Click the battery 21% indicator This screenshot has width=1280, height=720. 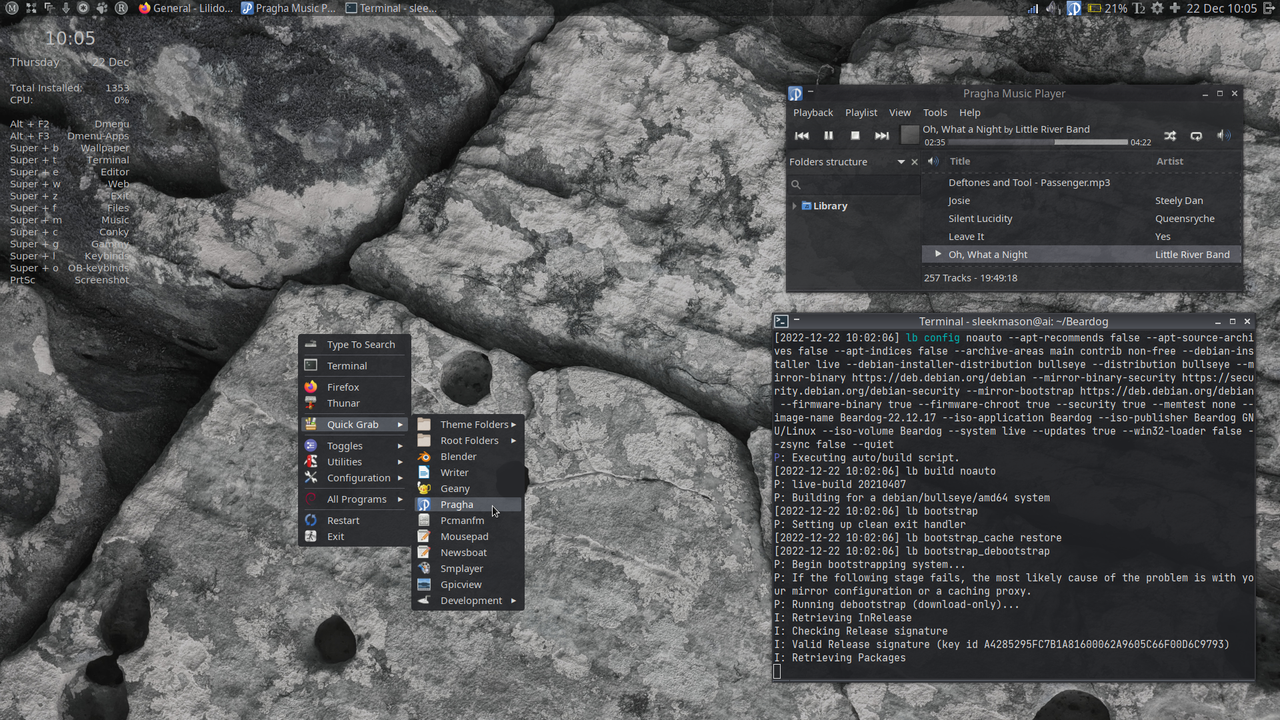[x=1108, y=8]
